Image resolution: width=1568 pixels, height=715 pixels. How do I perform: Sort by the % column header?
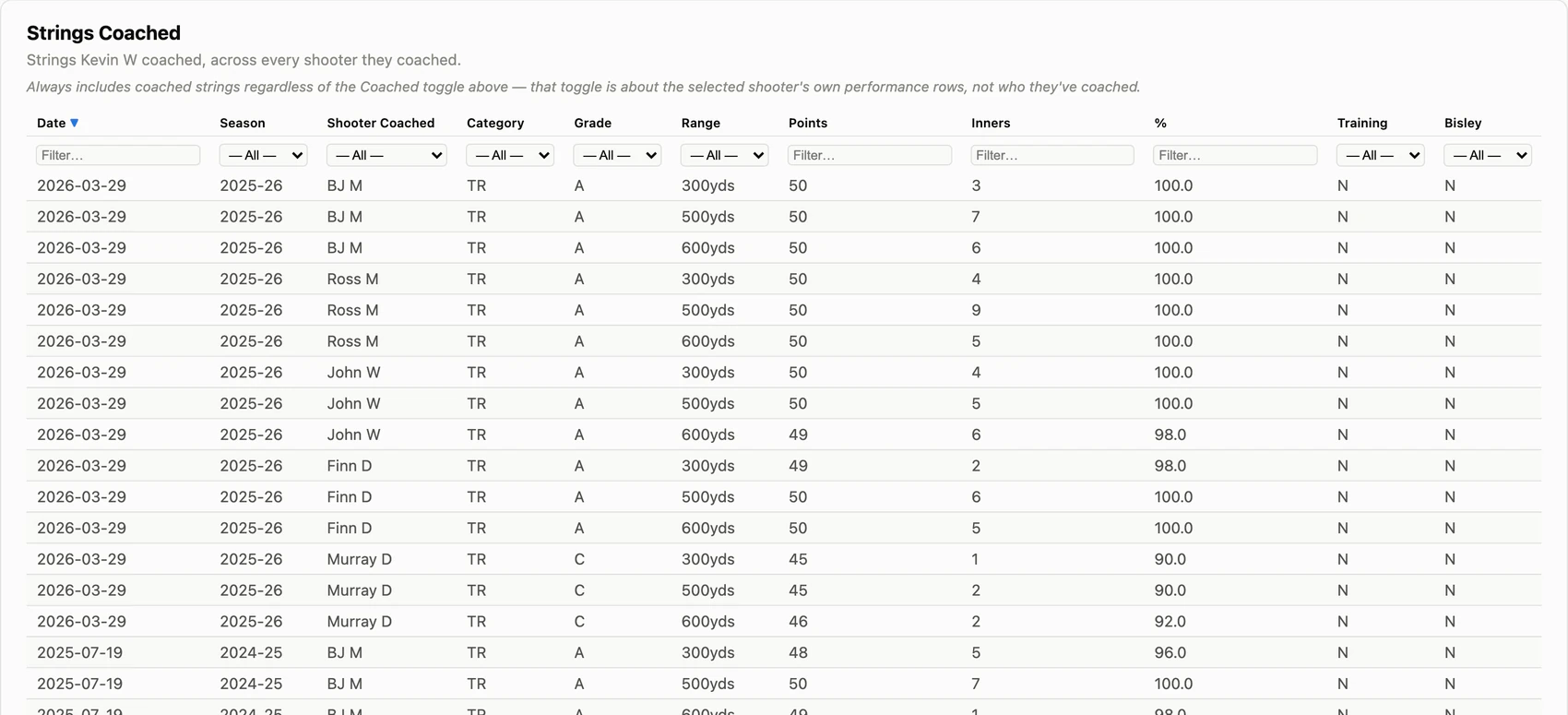(1160, 123)
